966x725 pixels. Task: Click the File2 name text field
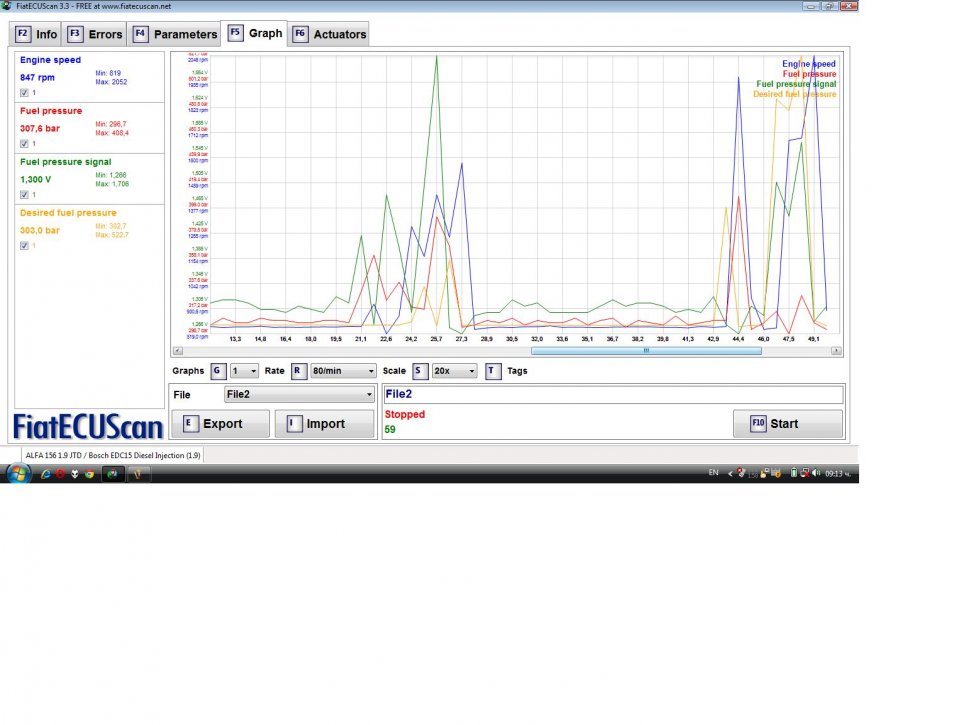(x=613, y=394)
